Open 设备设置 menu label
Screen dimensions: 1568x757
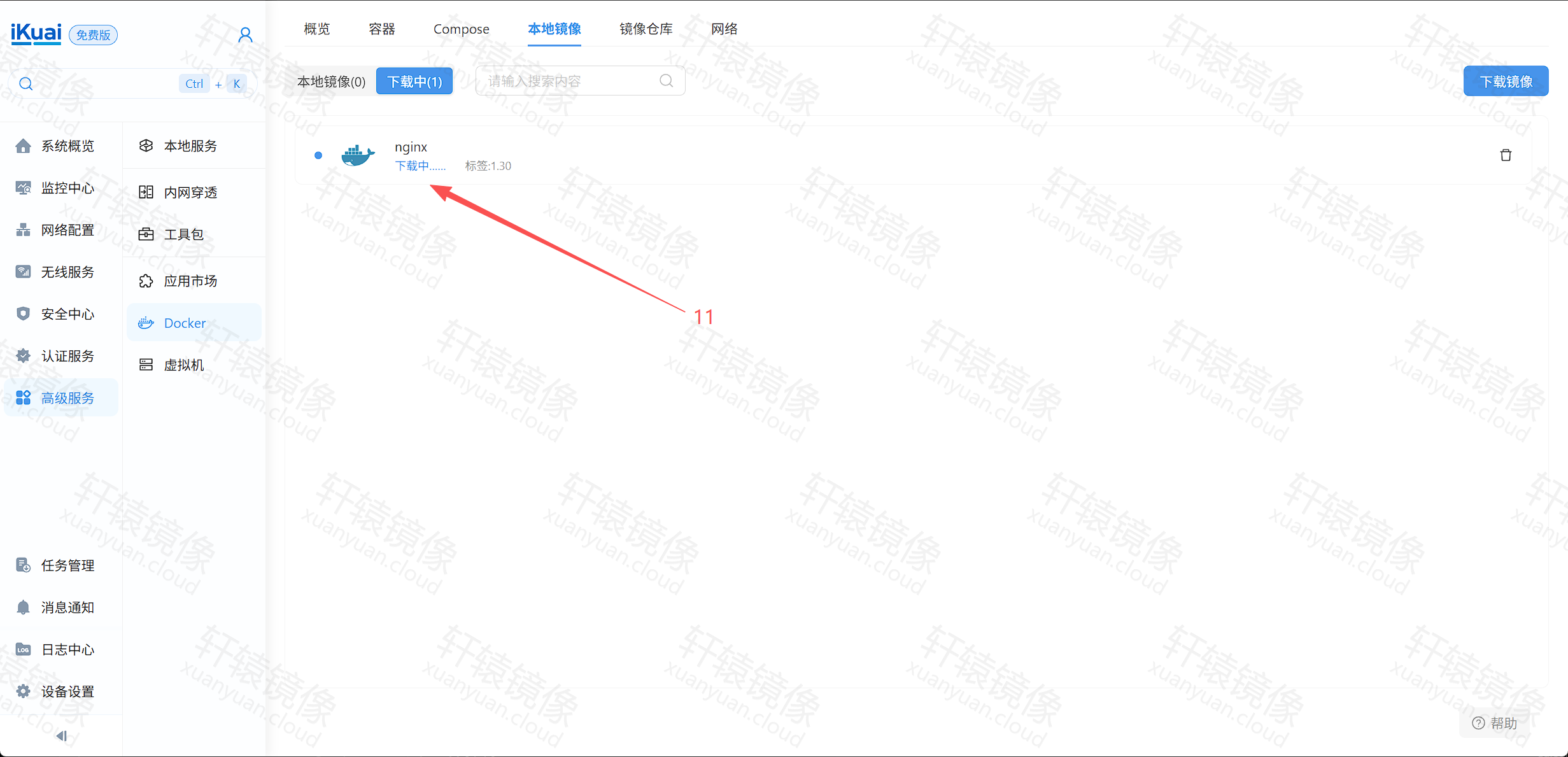point(68,691)
